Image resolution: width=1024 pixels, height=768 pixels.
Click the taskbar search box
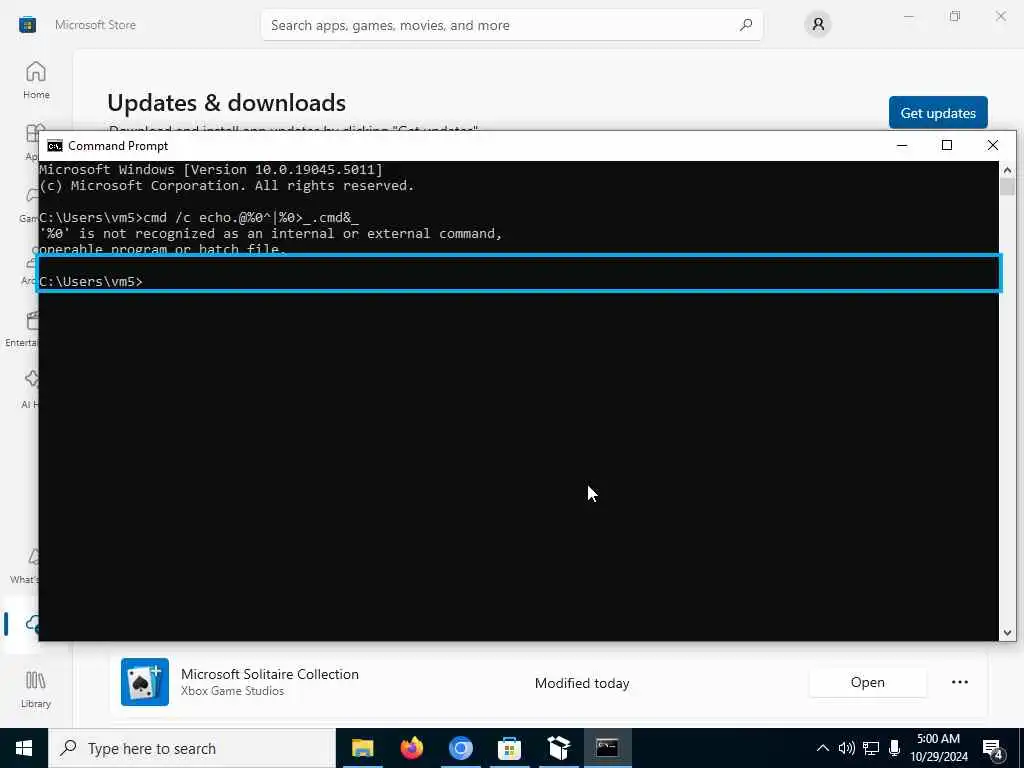(192, 748)
